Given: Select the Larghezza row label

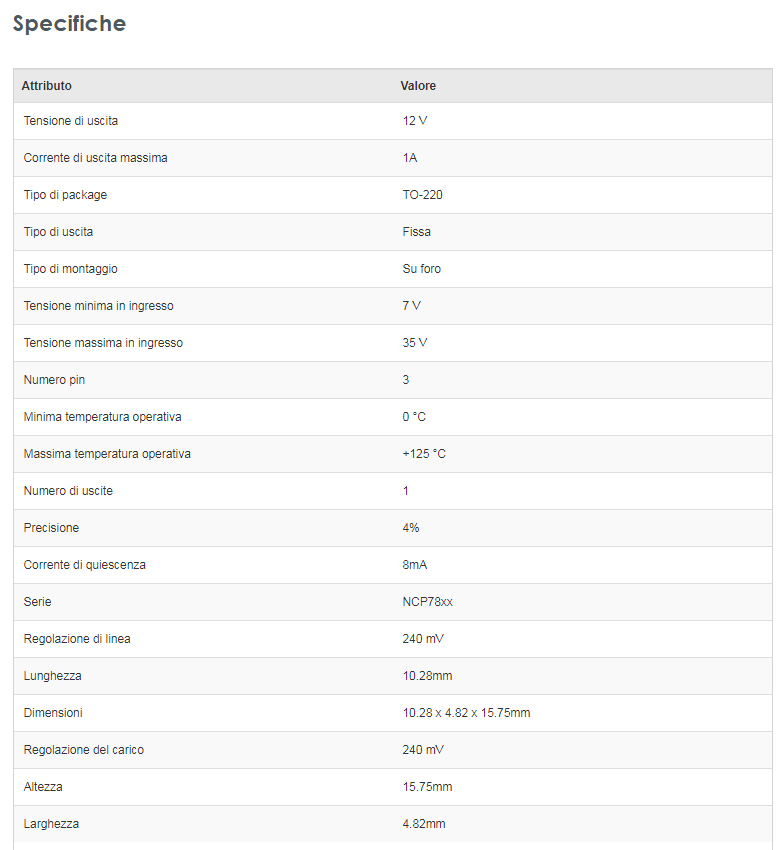Looking at the screenshot, I should [x=52, y=824].
